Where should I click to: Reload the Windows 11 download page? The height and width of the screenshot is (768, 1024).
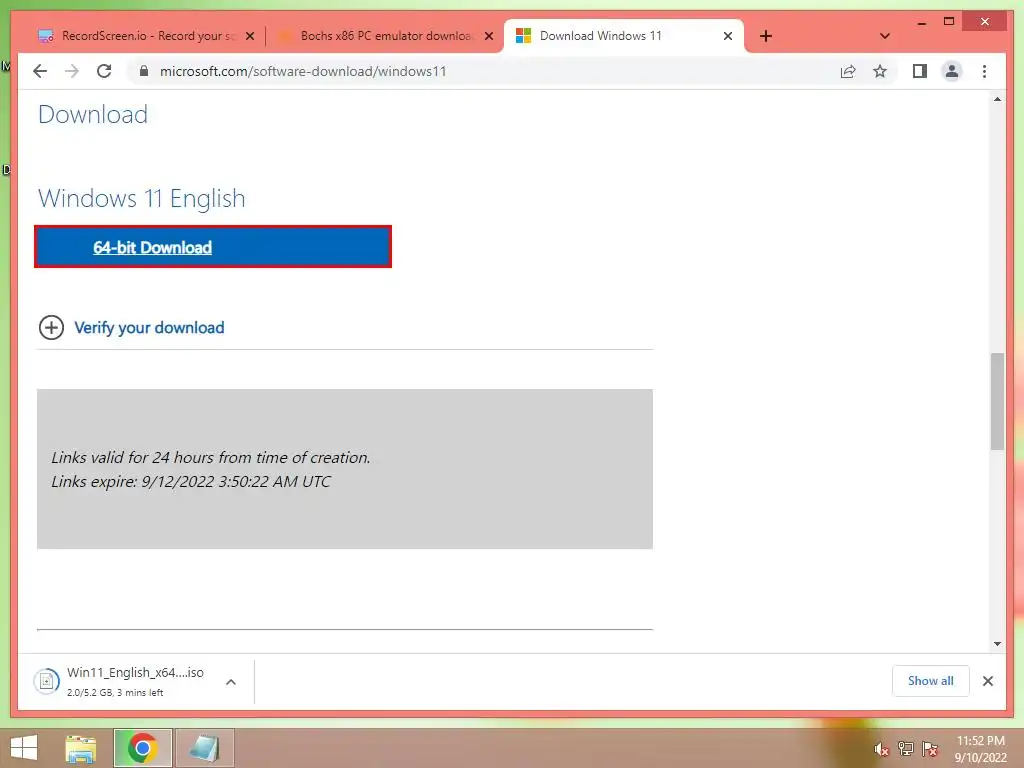point(104,71)
